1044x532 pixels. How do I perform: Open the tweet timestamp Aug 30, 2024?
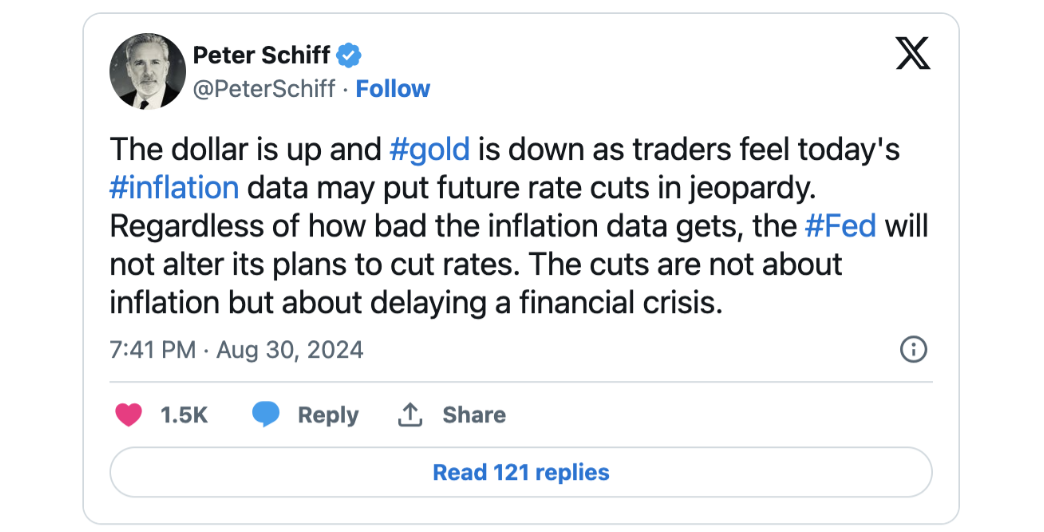pyautogui.click(x=290, y=350)
